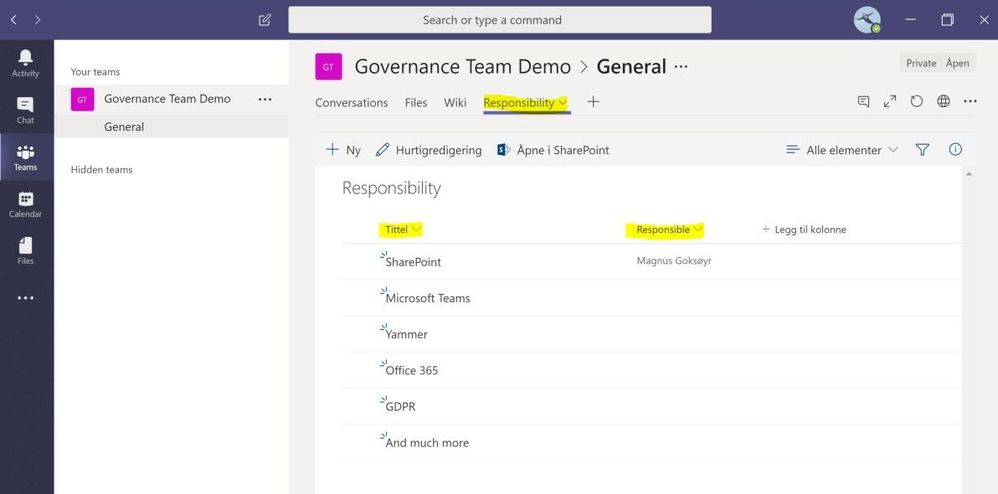The height and width of the screenshot is (494, 998).
Task: Open the Office 365 list item
Action: (412, 370)
